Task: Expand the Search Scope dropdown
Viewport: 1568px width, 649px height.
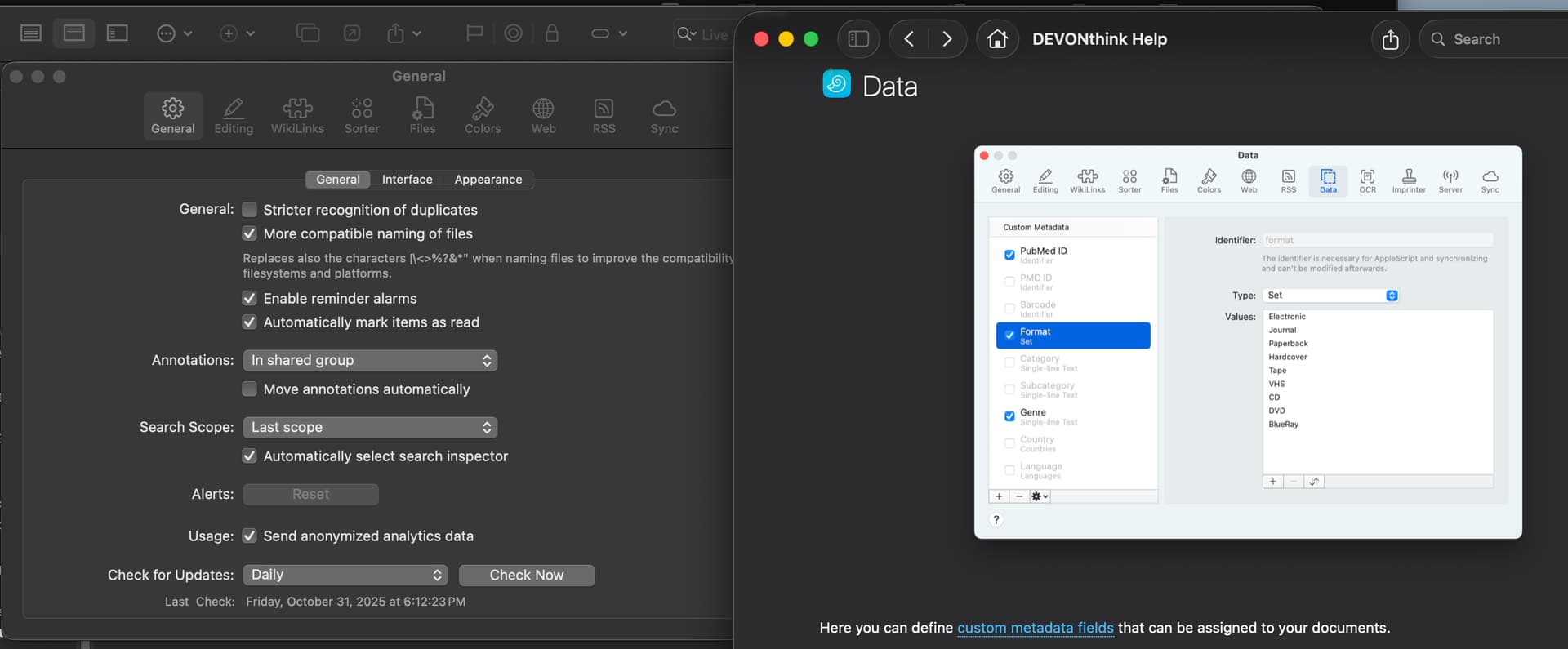Action: coord(370,428)
